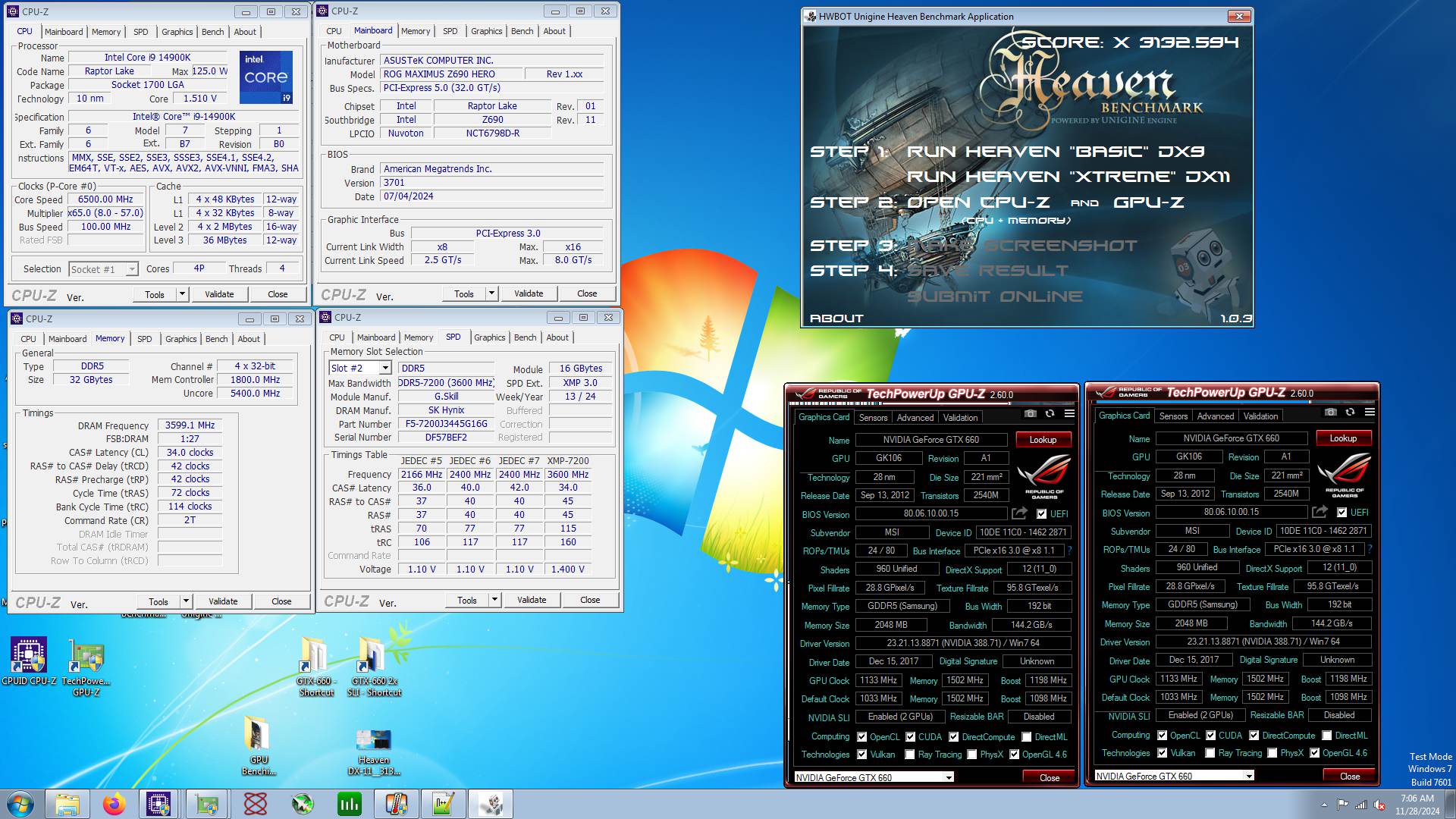Toggle OpenCL checkbox in left GPU-Z
The width and height of the screenshot is (1456, 819).
862,737
